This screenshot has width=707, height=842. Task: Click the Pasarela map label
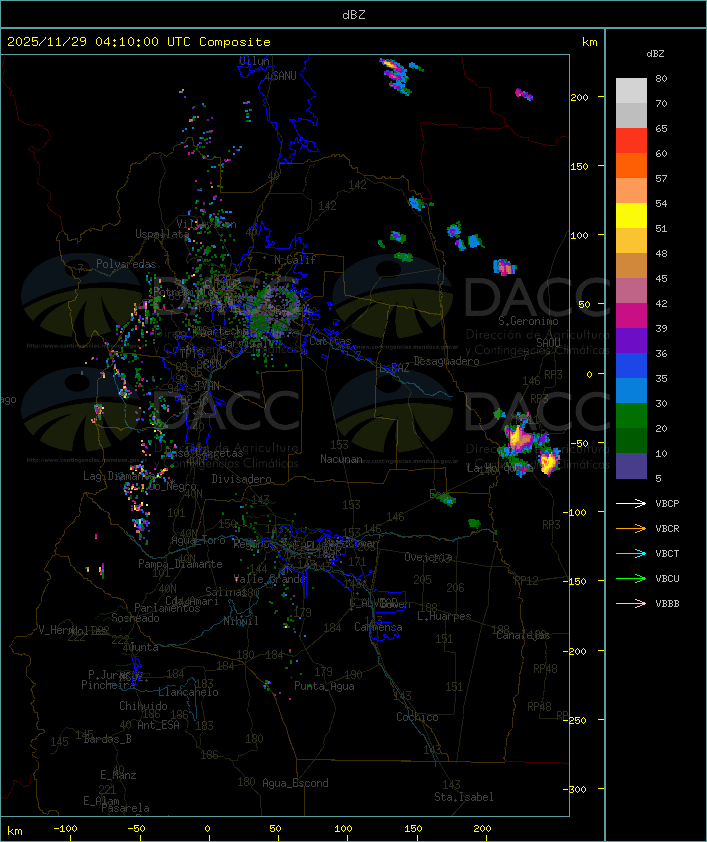pyautogui.click(x=125, y=808)
